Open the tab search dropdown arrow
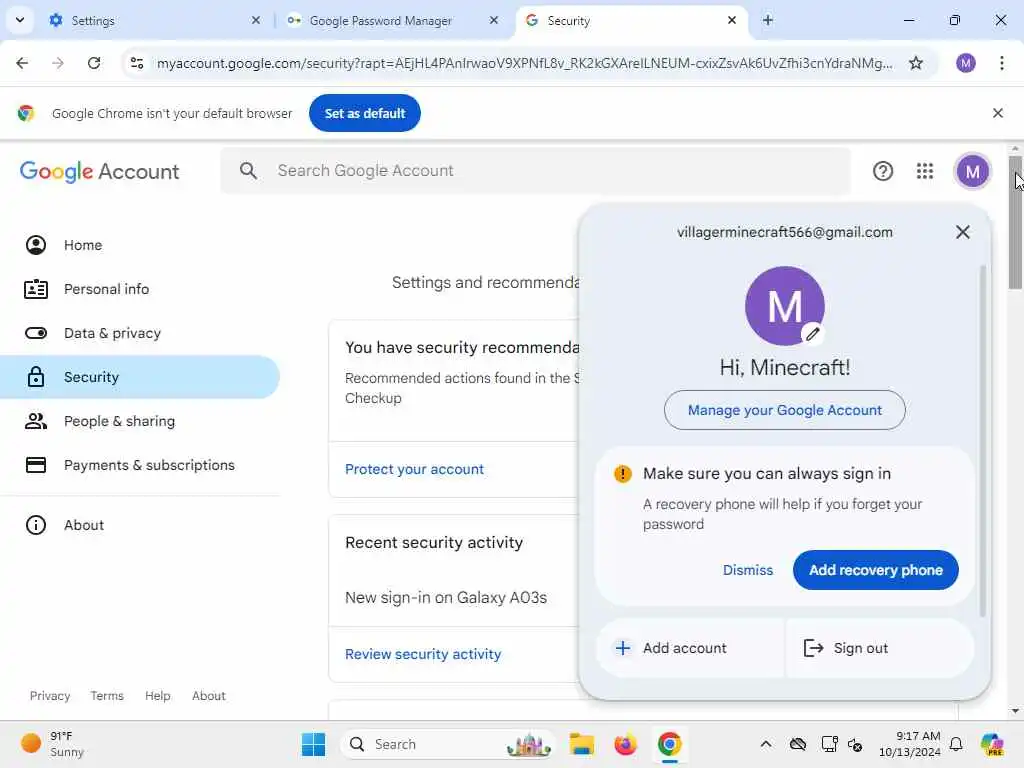Image resolution: width=1024 pixels, height=768 pixels. pyautogui.click(x=20, y=20)
